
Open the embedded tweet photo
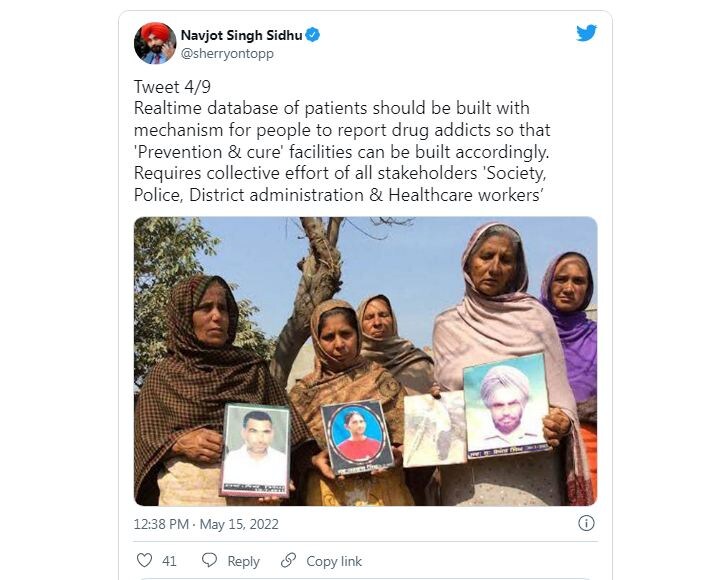point(366,361)
